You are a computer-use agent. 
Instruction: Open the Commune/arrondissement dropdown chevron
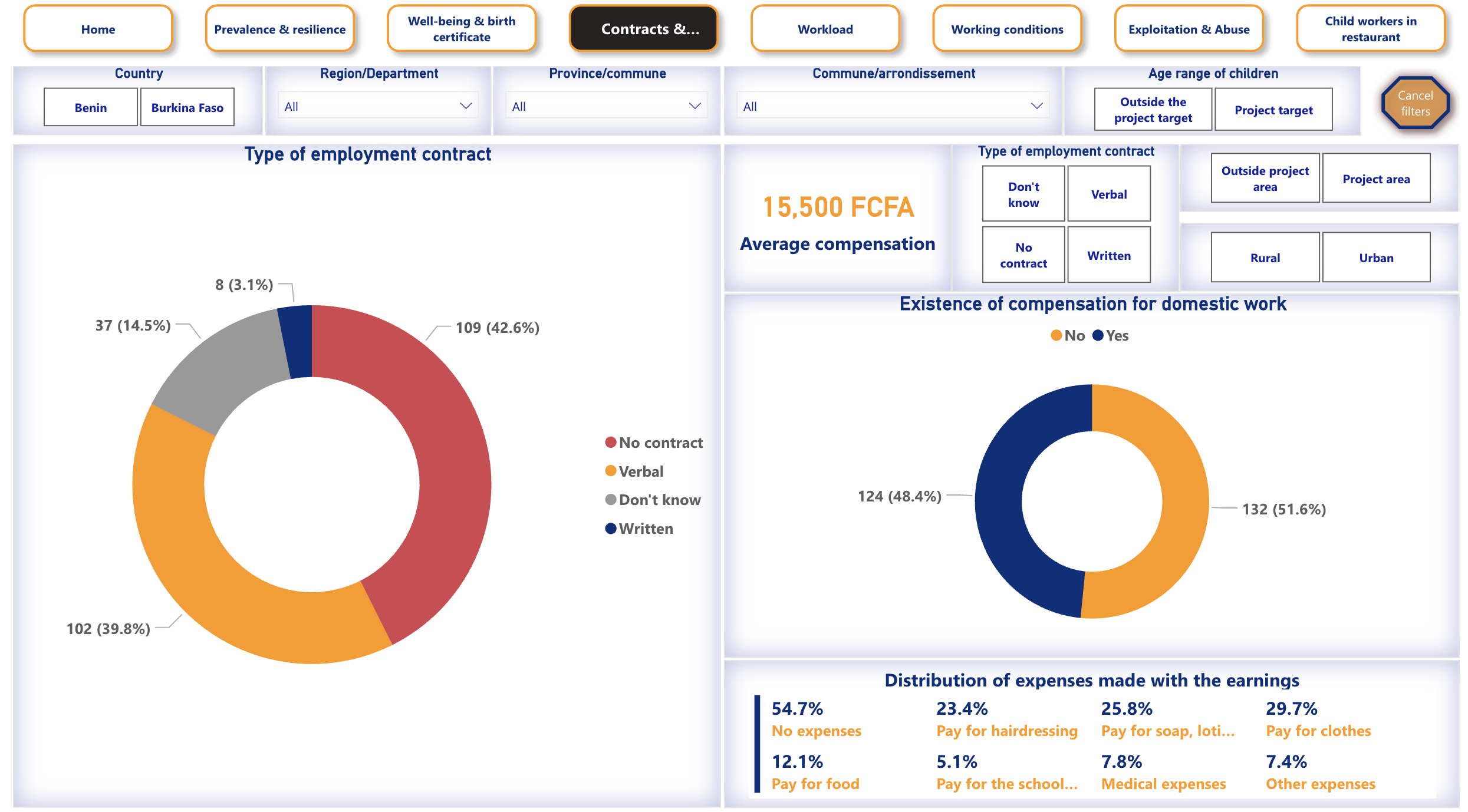(x=1036, y=106)
